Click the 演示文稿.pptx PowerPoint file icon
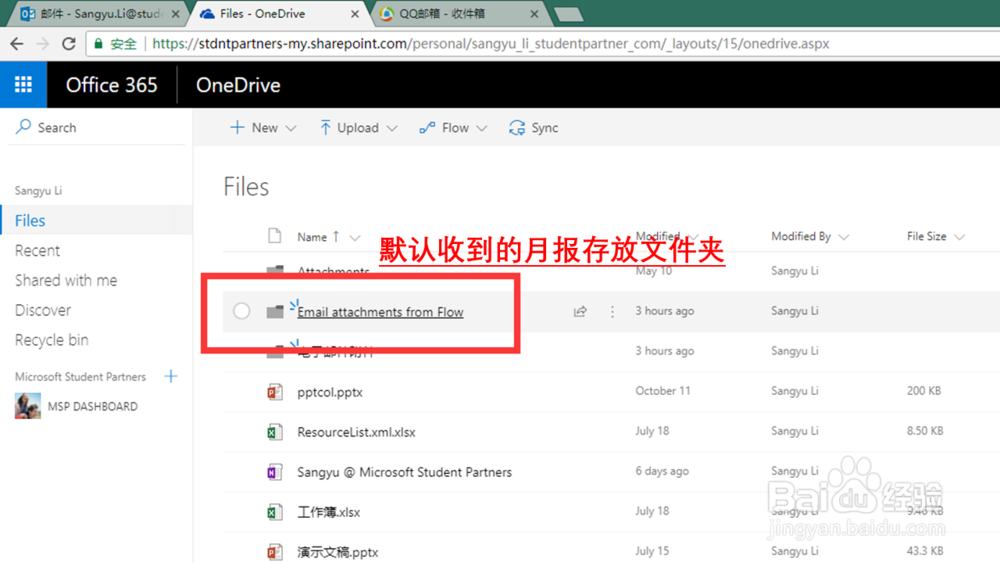This screenshot has width=1000, height=563. click(275, 552)
